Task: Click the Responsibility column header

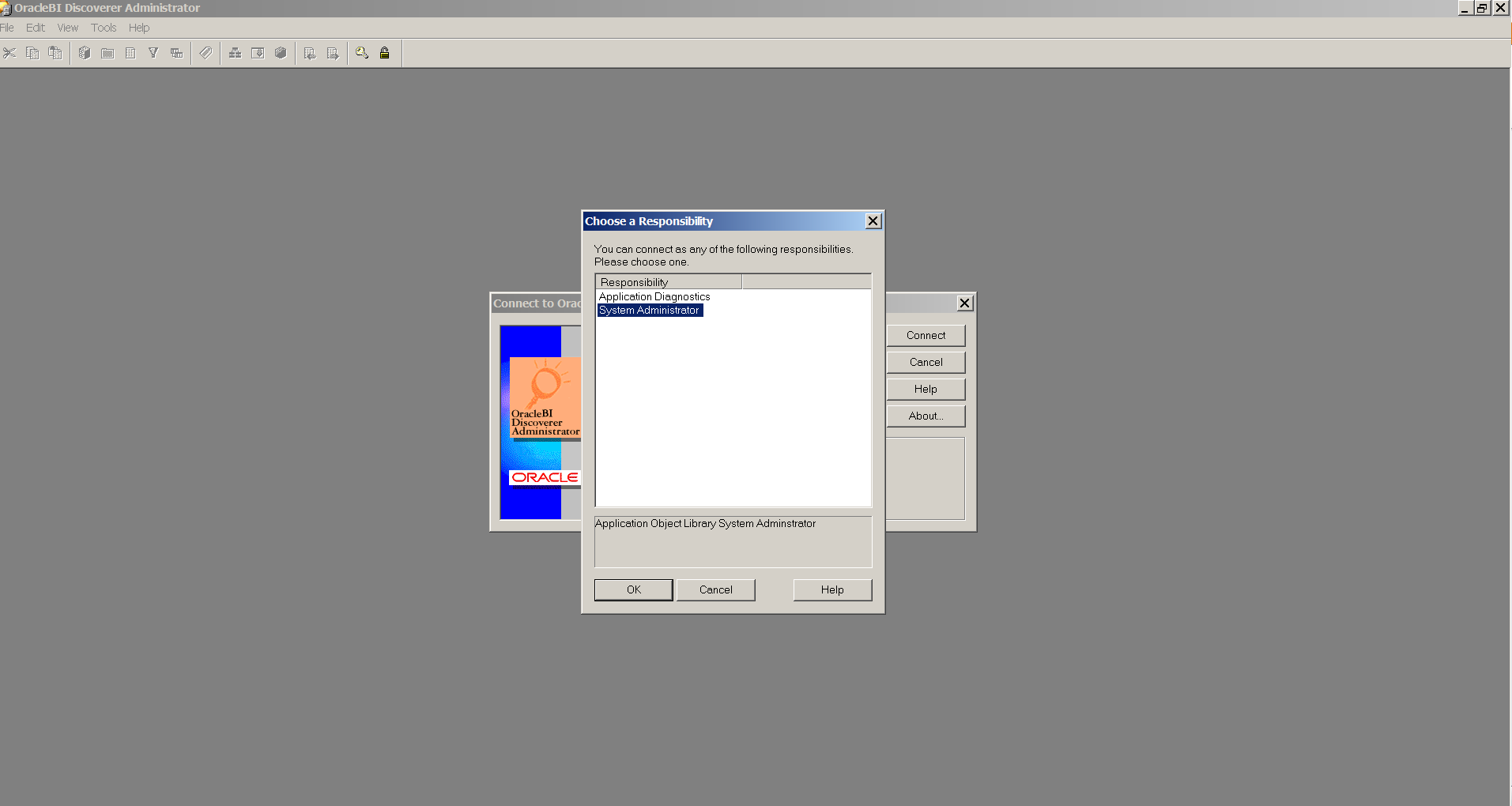Action: click(x=668, y=282)
